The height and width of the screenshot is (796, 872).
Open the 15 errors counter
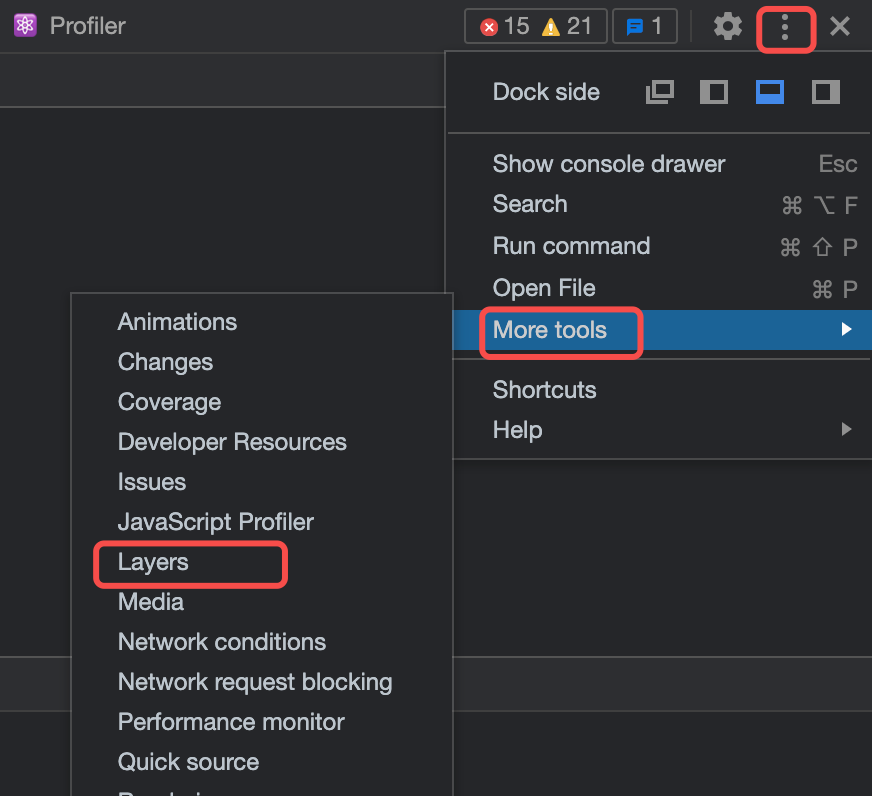click(504, 26)
